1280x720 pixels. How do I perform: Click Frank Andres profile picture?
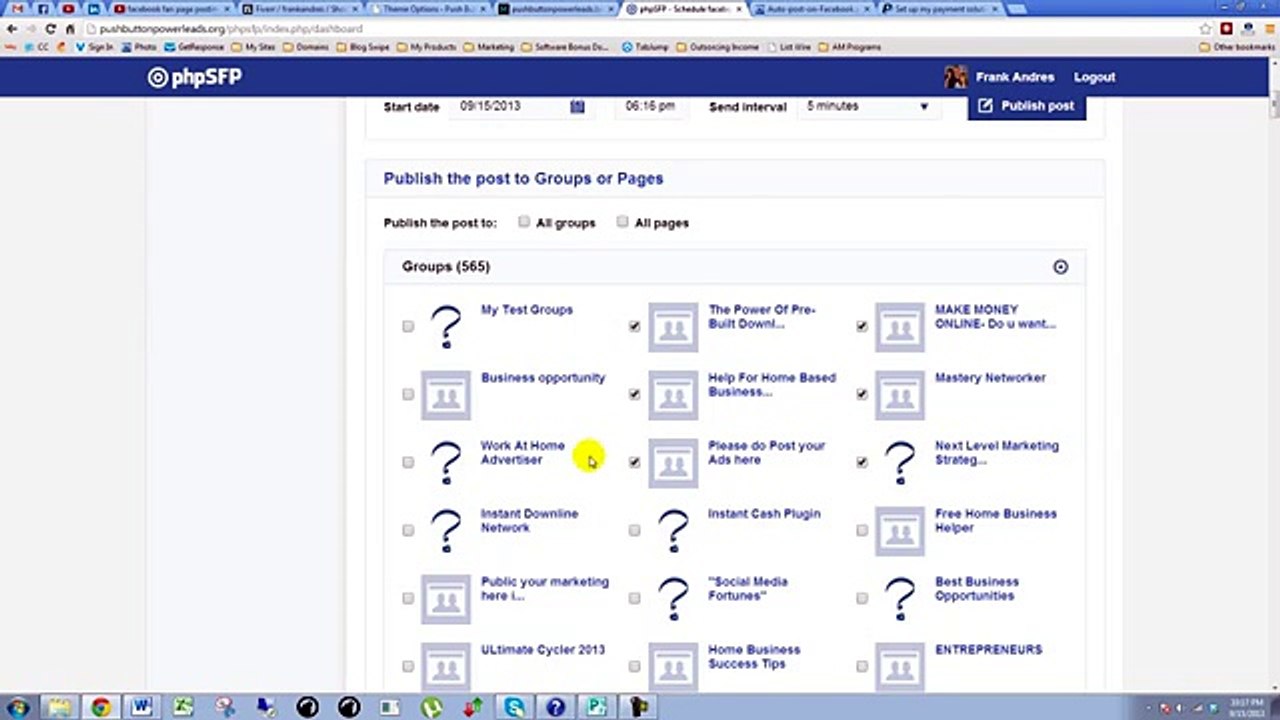click(955, 77)
